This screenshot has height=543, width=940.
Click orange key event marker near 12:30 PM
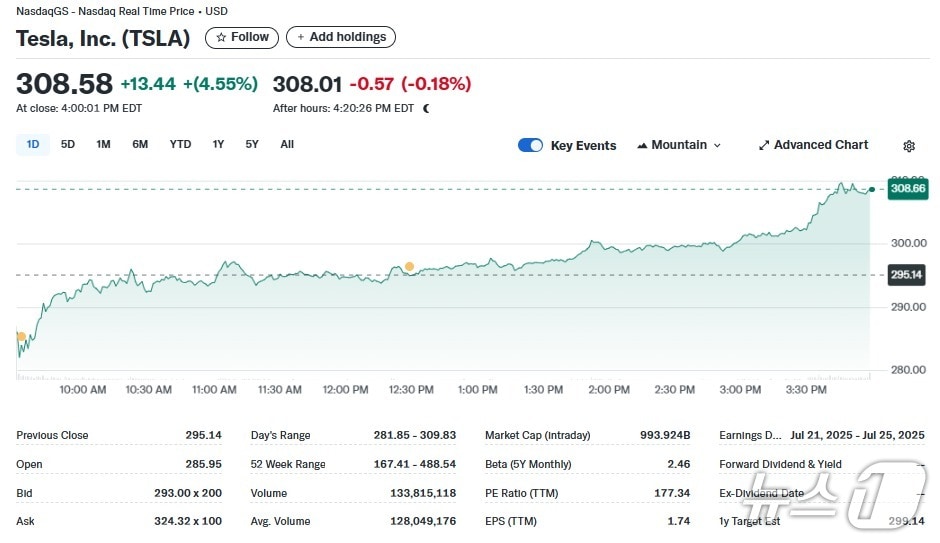point(409,266)
